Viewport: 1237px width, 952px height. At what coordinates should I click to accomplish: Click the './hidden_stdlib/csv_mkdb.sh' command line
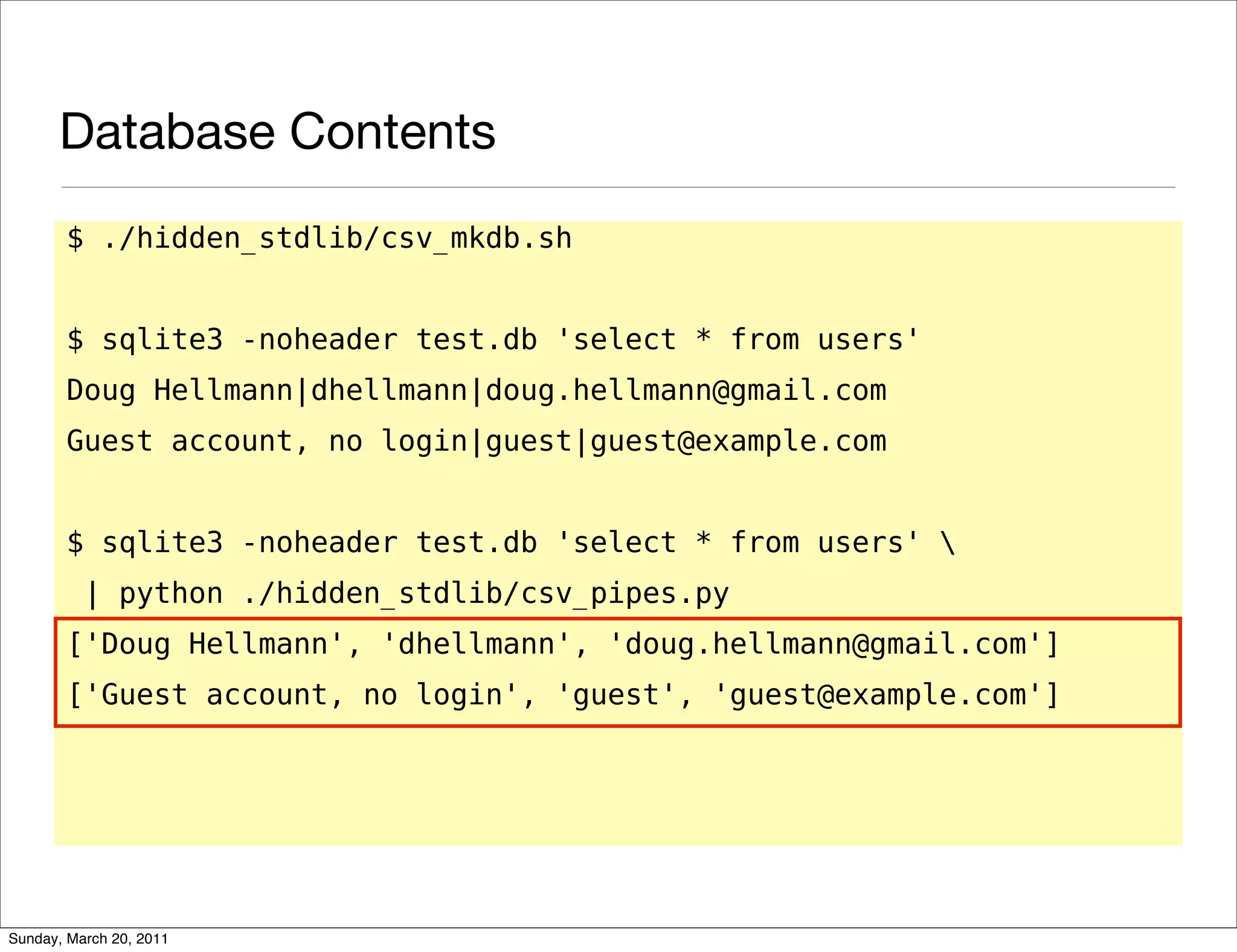point(319,239)
